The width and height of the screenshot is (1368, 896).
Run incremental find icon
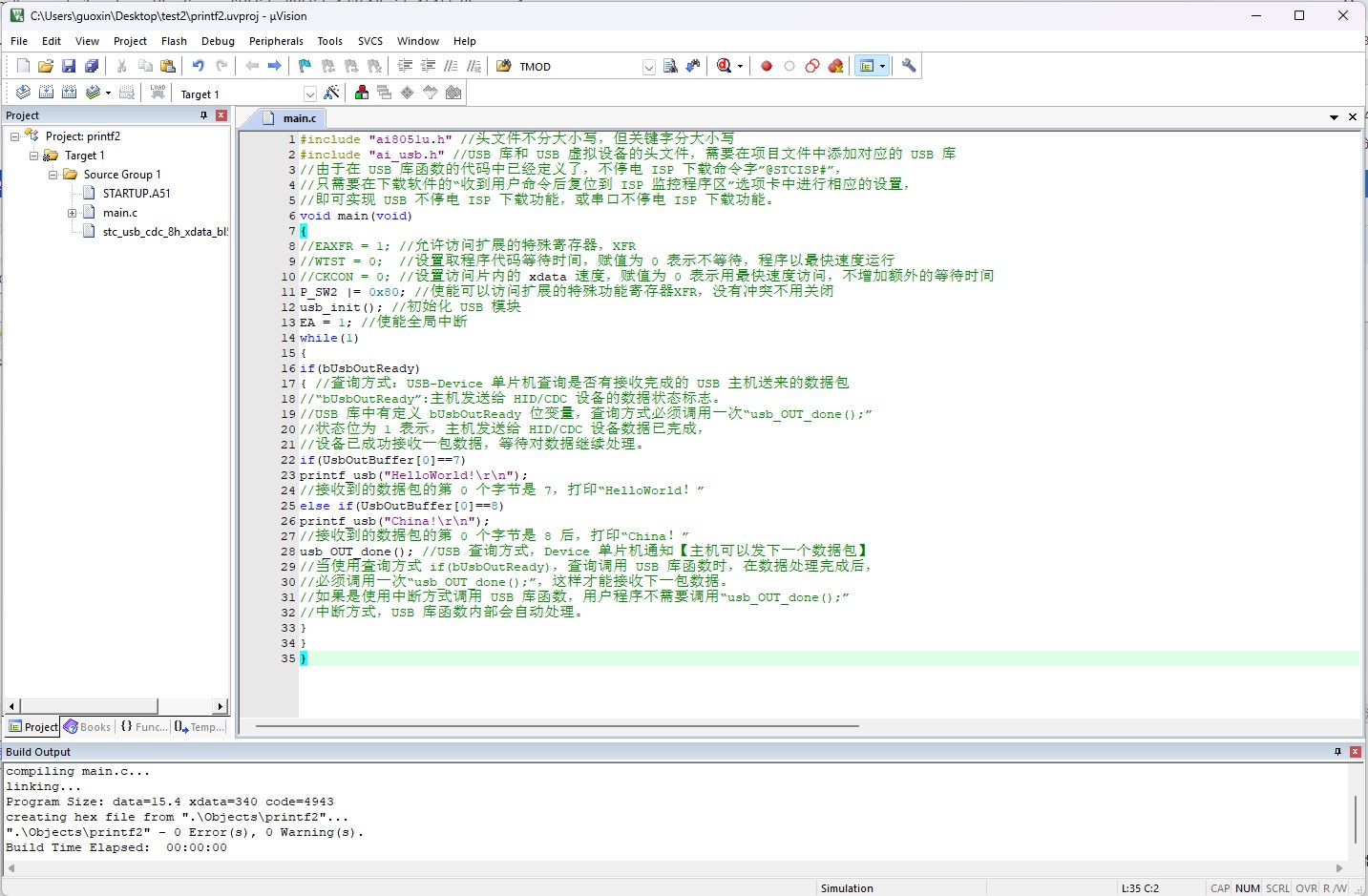693,66
